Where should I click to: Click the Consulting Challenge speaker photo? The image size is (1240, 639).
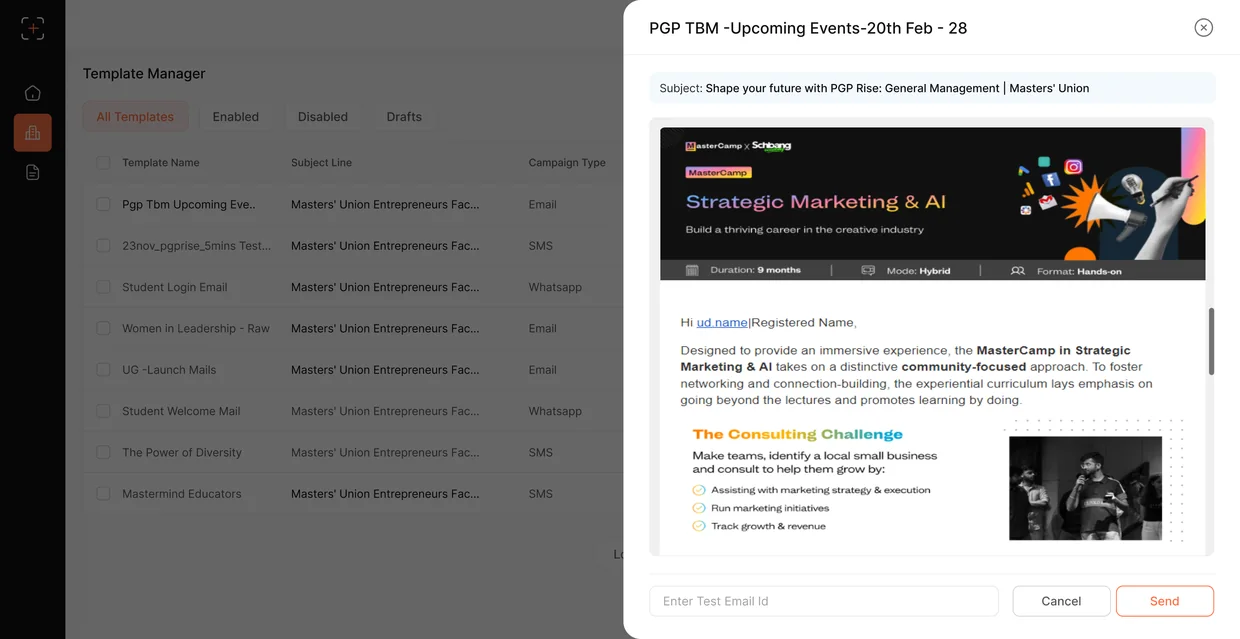point(1085,488)
